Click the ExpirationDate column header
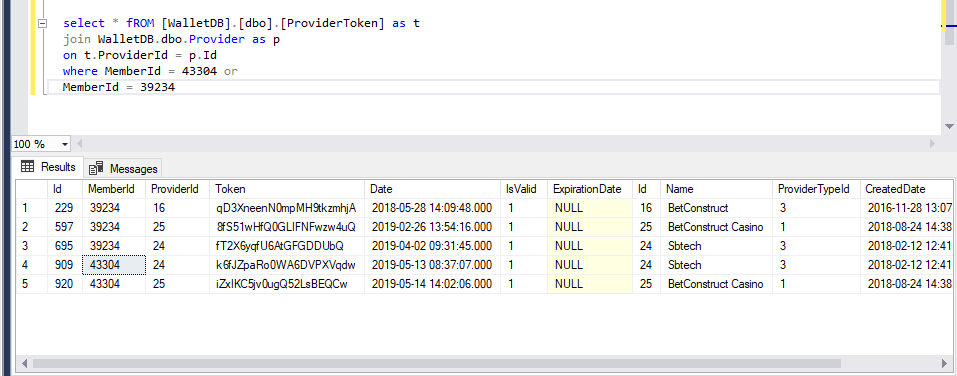957x376 pixels. (x=590, y=189)
